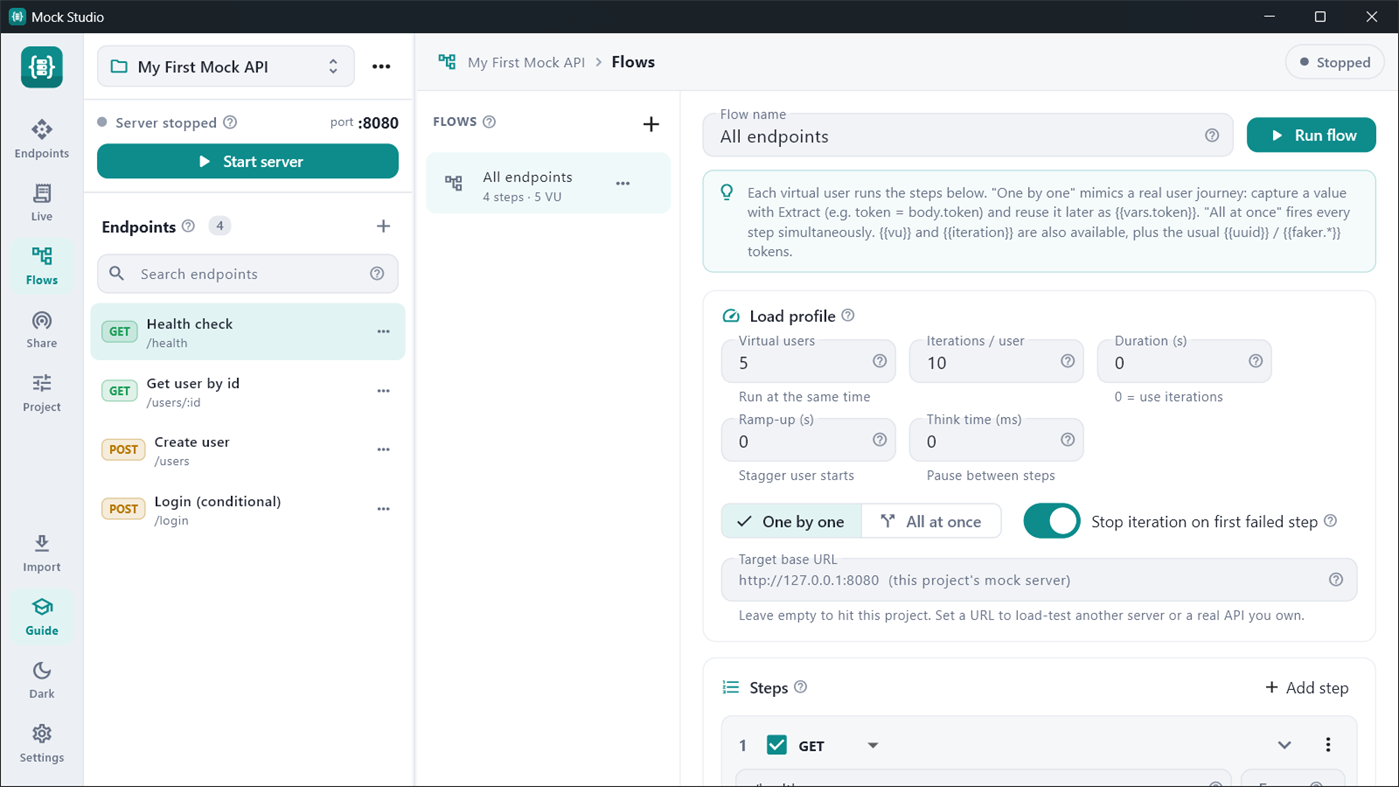Select the Create user endpoint
Viewport: 1399px width, 787px height.
(x=248, y=450)
